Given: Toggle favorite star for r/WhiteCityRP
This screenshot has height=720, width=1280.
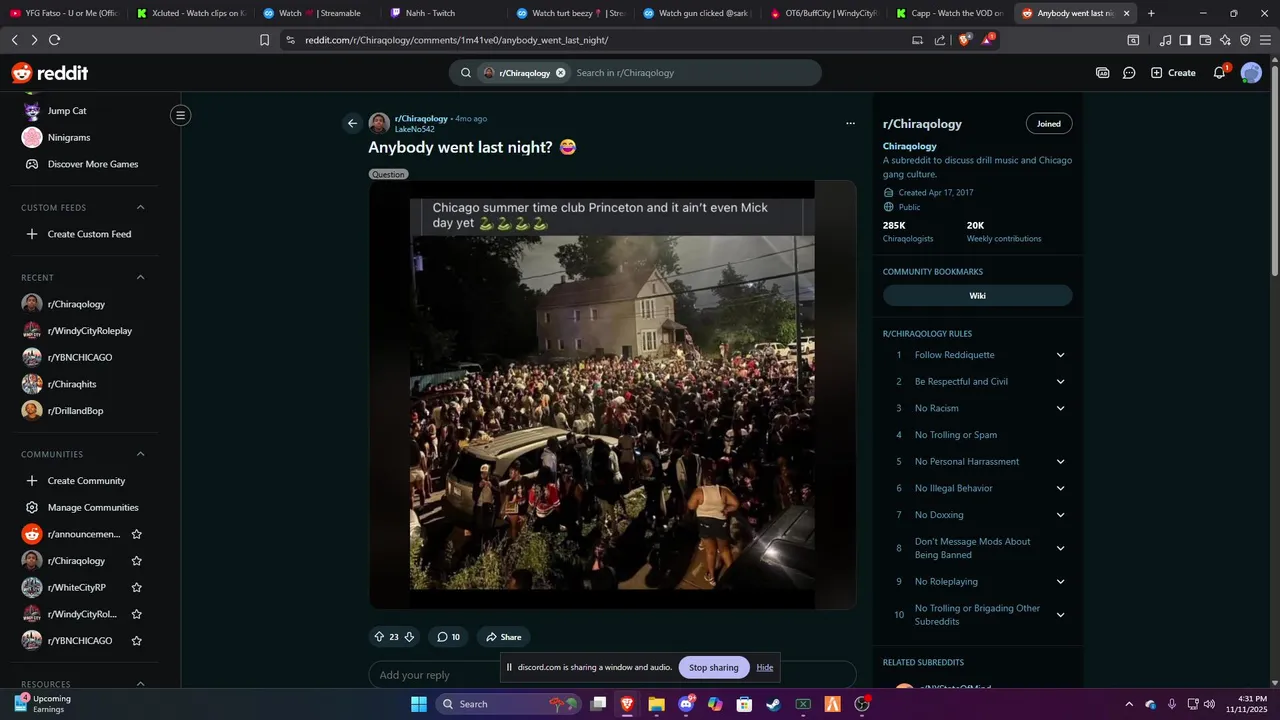Looking at the screenshot, I should pos(137,588).
